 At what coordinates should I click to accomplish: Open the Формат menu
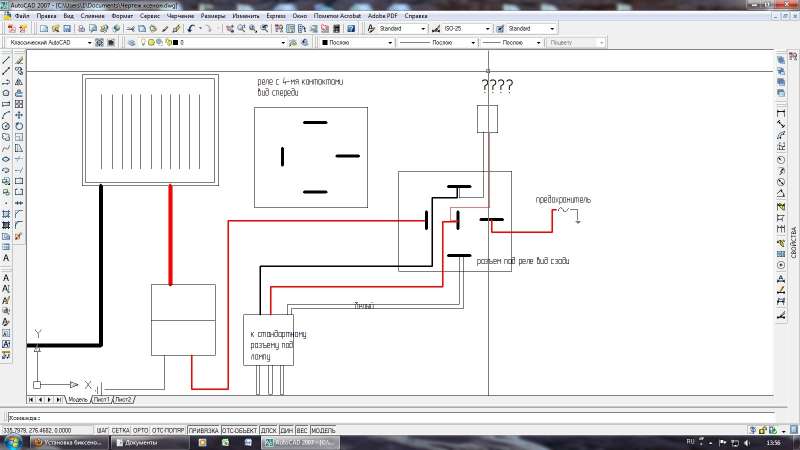(122, 16)
